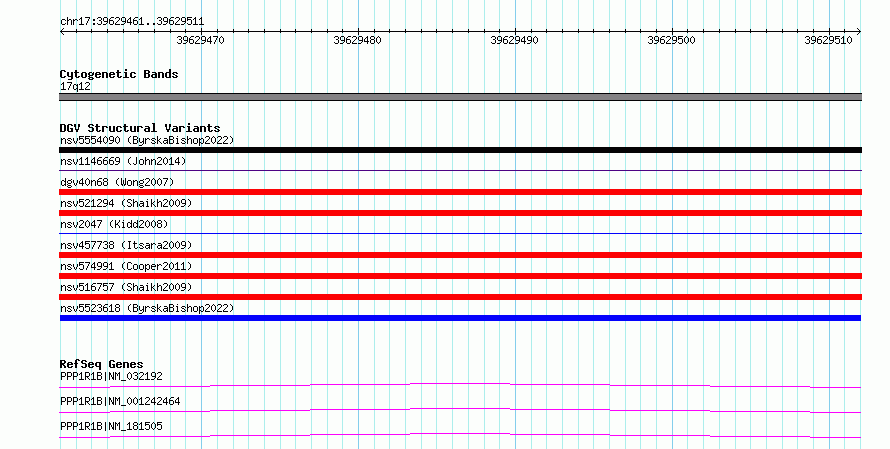Open variant nsv1146669 (John2014)

click(x=123, y=161)
